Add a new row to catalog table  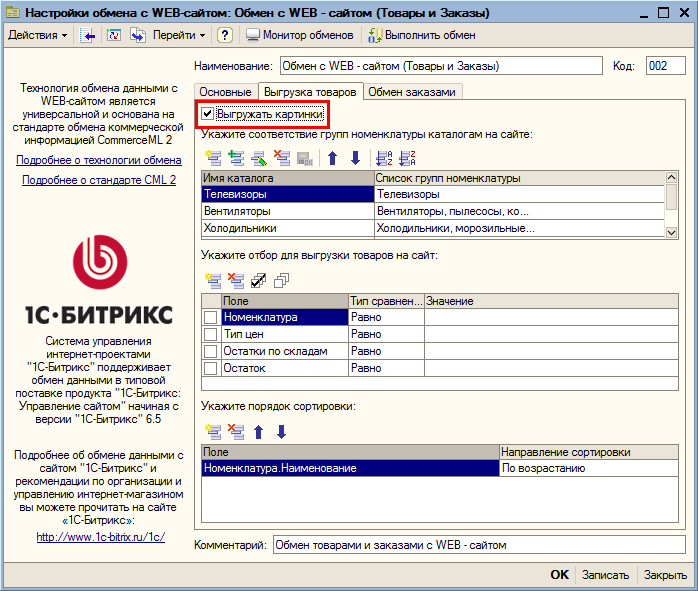(x=213, y=158)
